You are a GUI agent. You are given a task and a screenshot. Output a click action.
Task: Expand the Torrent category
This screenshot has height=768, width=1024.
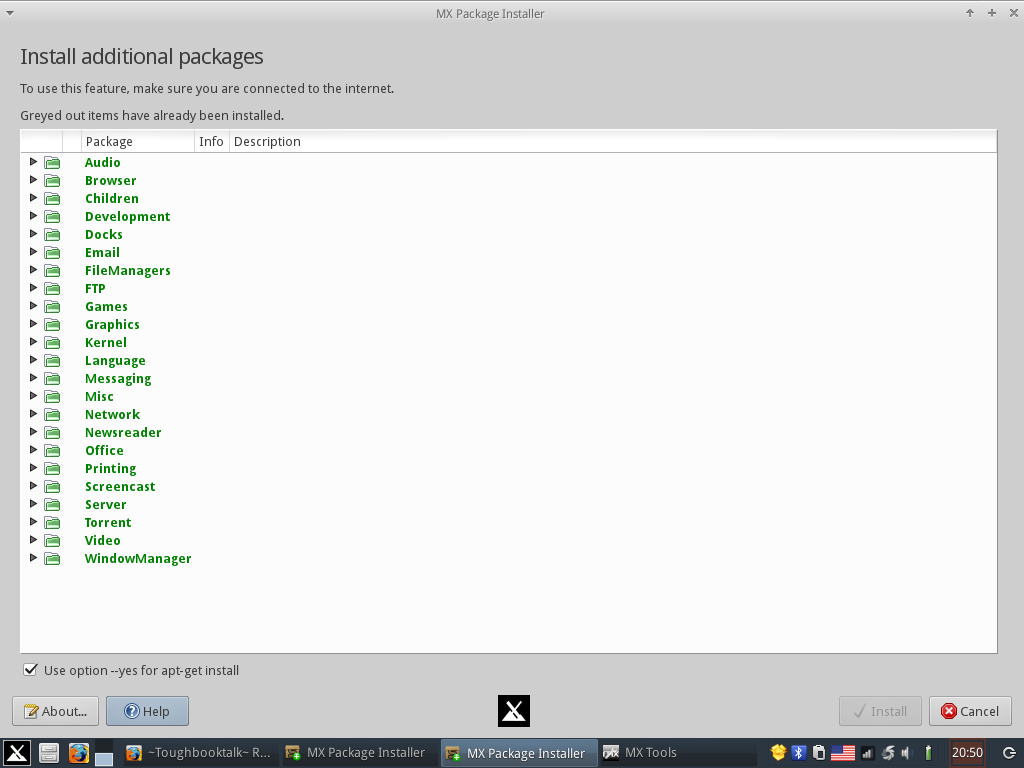coord(33,522)
